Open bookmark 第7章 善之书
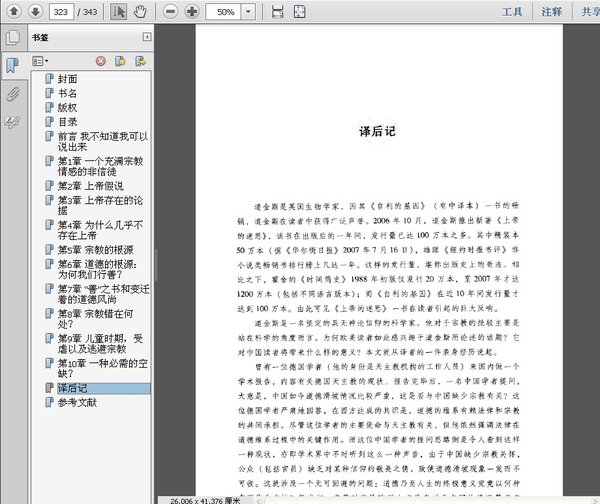 click(x=104, y=294)
